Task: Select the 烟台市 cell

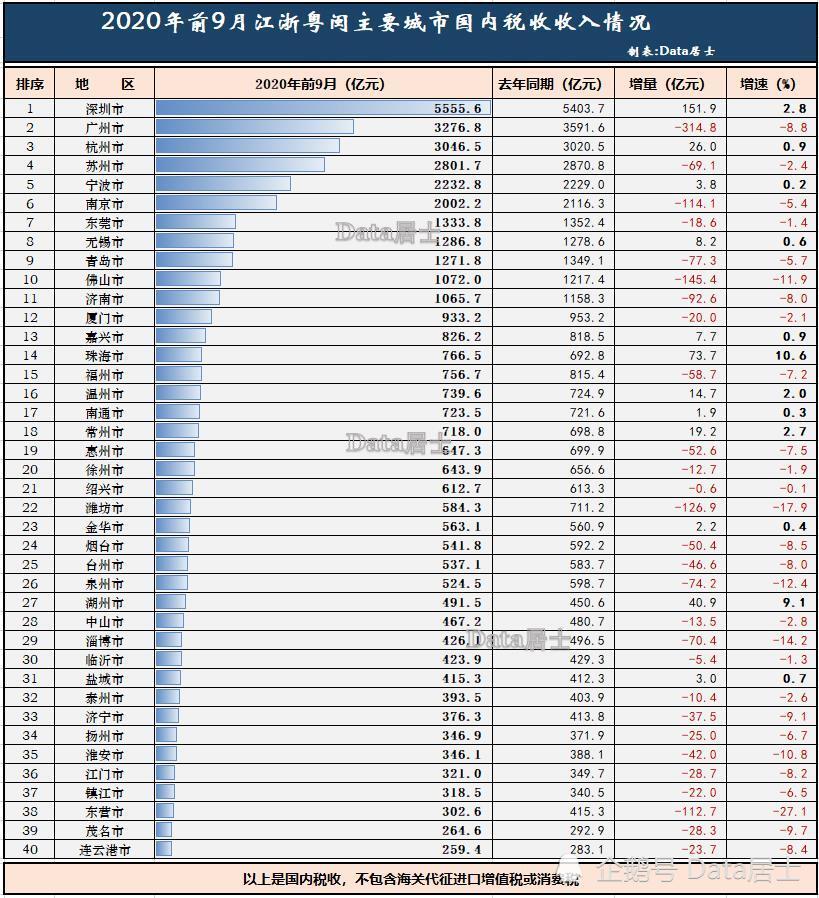Action: tap(105, 545)
